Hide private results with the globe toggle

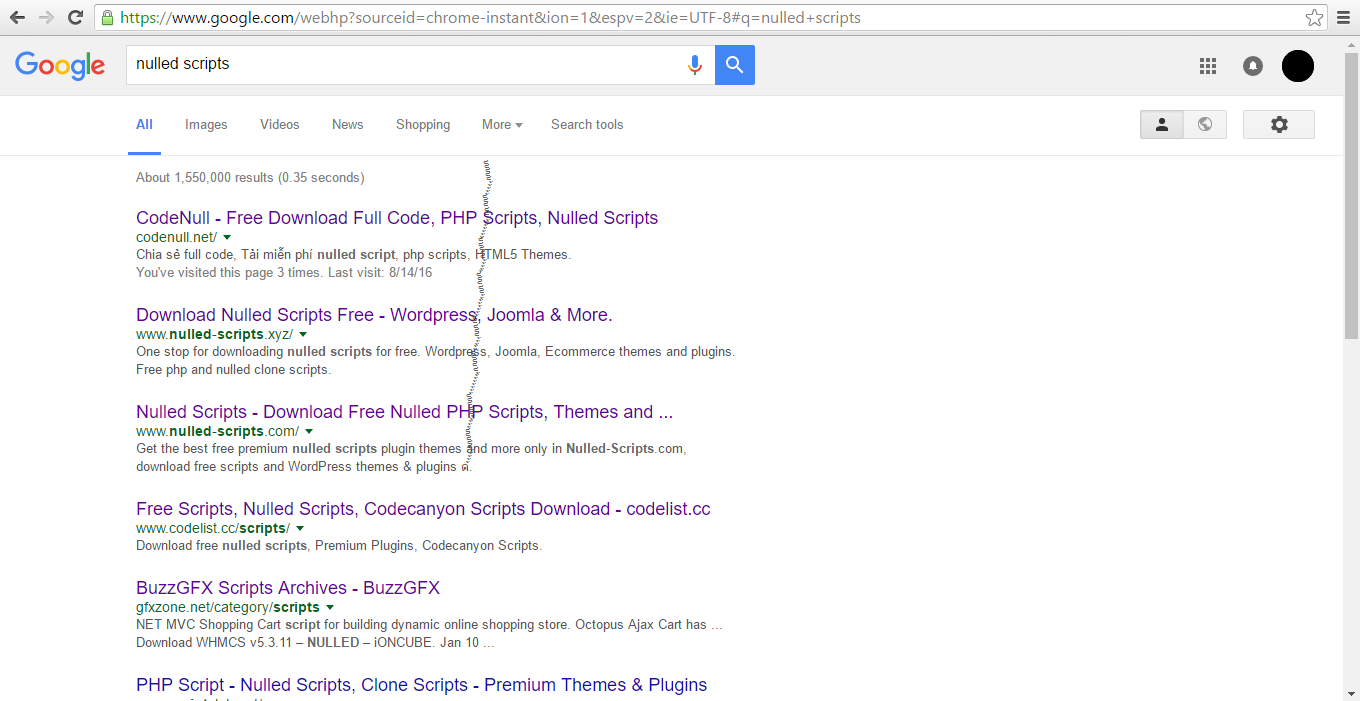click(x=1205, y=125)
